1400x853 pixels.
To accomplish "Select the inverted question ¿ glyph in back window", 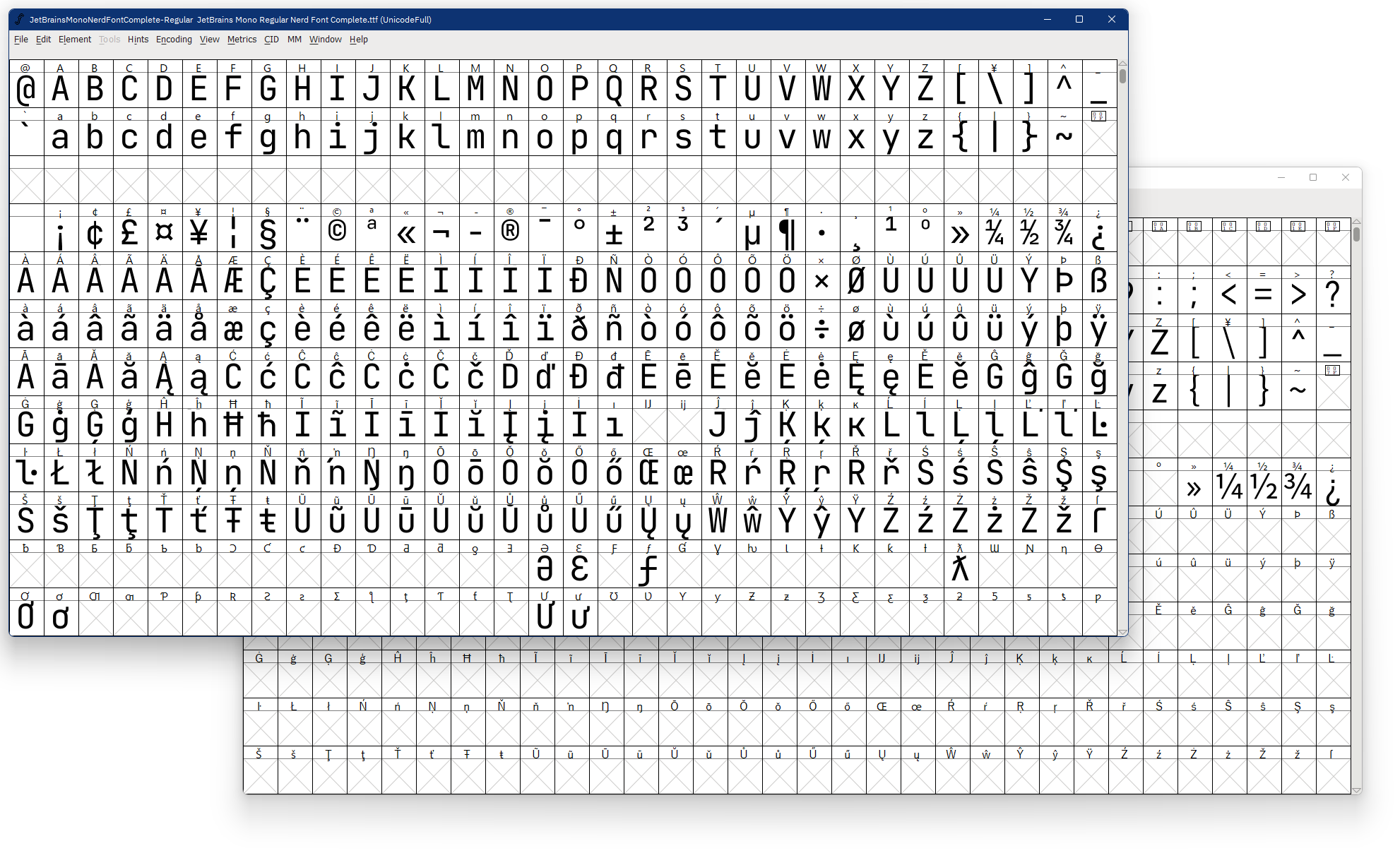I will pos(1333,482).
